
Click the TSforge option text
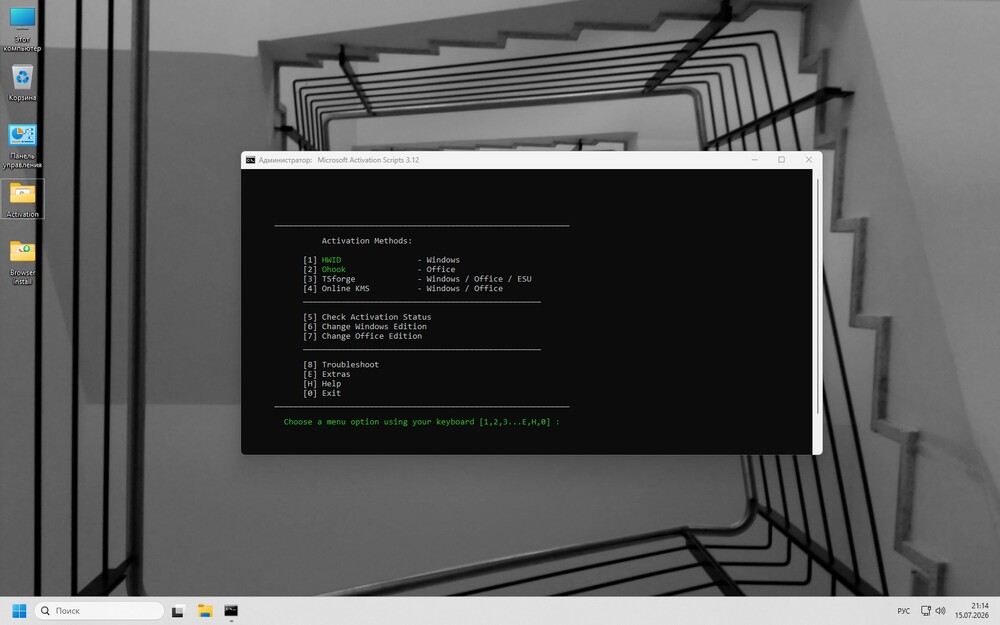click(338, 279)
